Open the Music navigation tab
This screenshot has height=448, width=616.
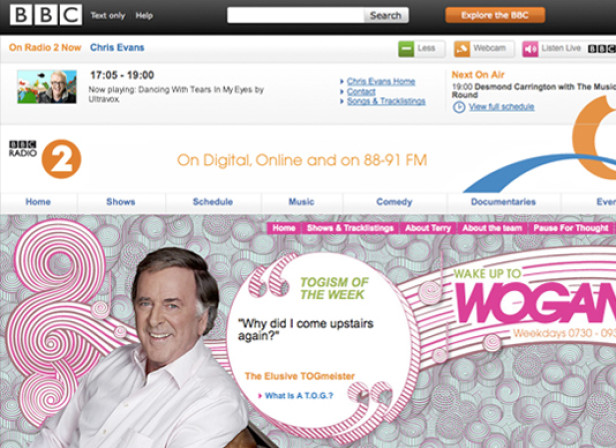click(301, 202)
